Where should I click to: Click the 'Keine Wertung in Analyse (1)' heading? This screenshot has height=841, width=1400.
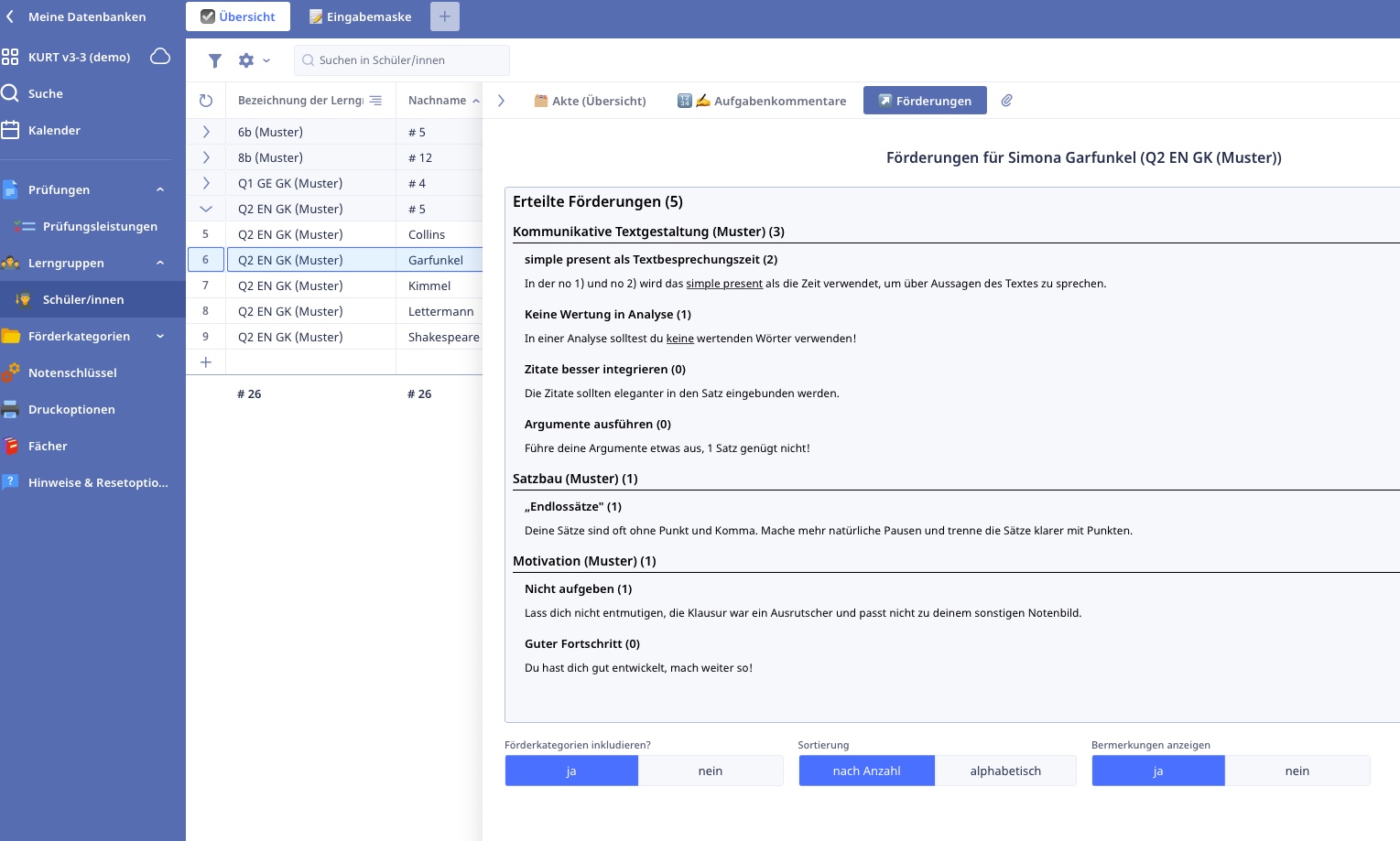(608, 315)
